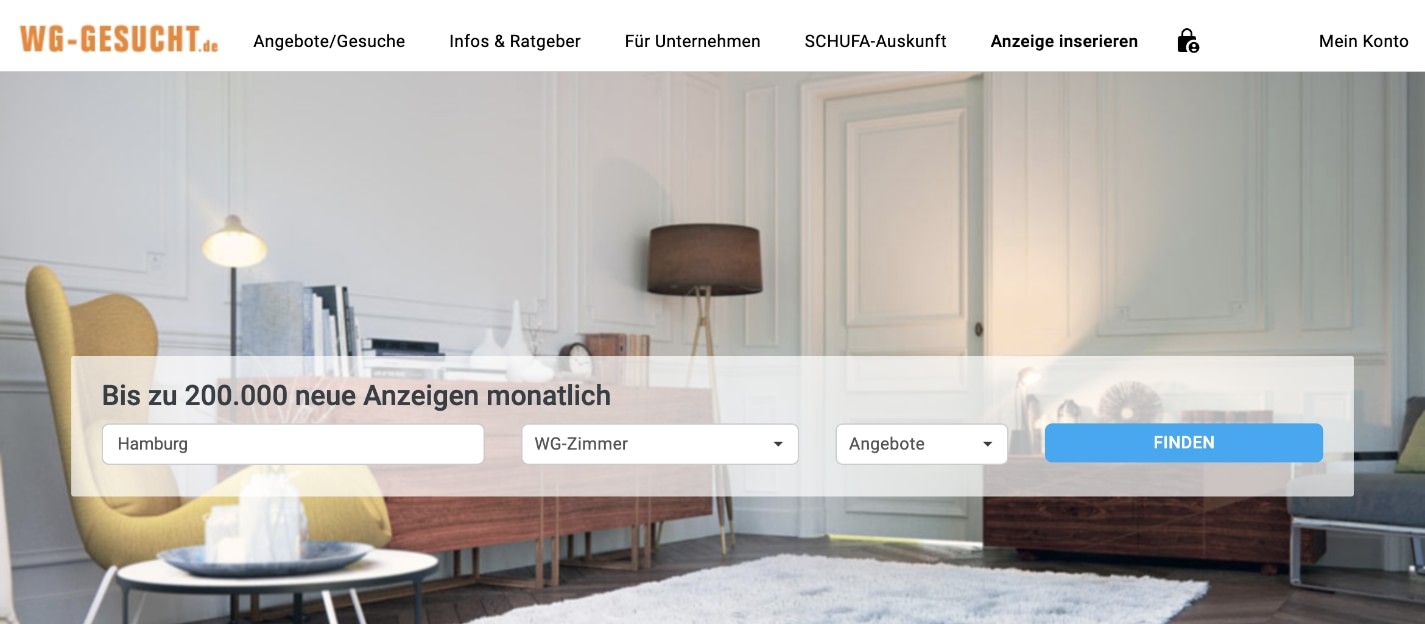Click the floor lamp's brown lampshade
Screen dimensions: 1425x624
tap(704, 258)
